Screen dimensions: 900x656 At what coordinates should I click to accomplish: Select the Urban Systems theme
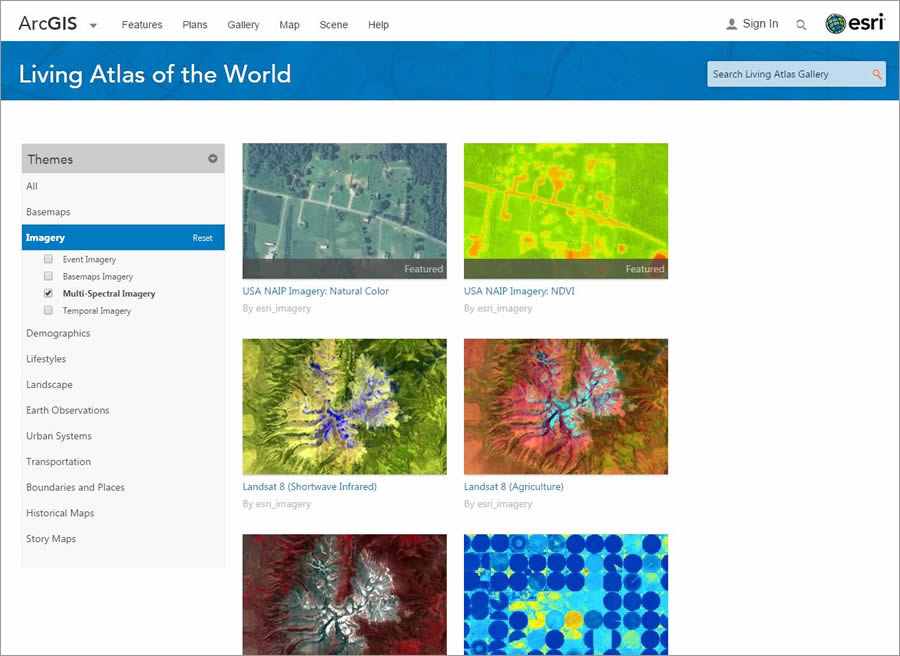click(x=59, y=436)
